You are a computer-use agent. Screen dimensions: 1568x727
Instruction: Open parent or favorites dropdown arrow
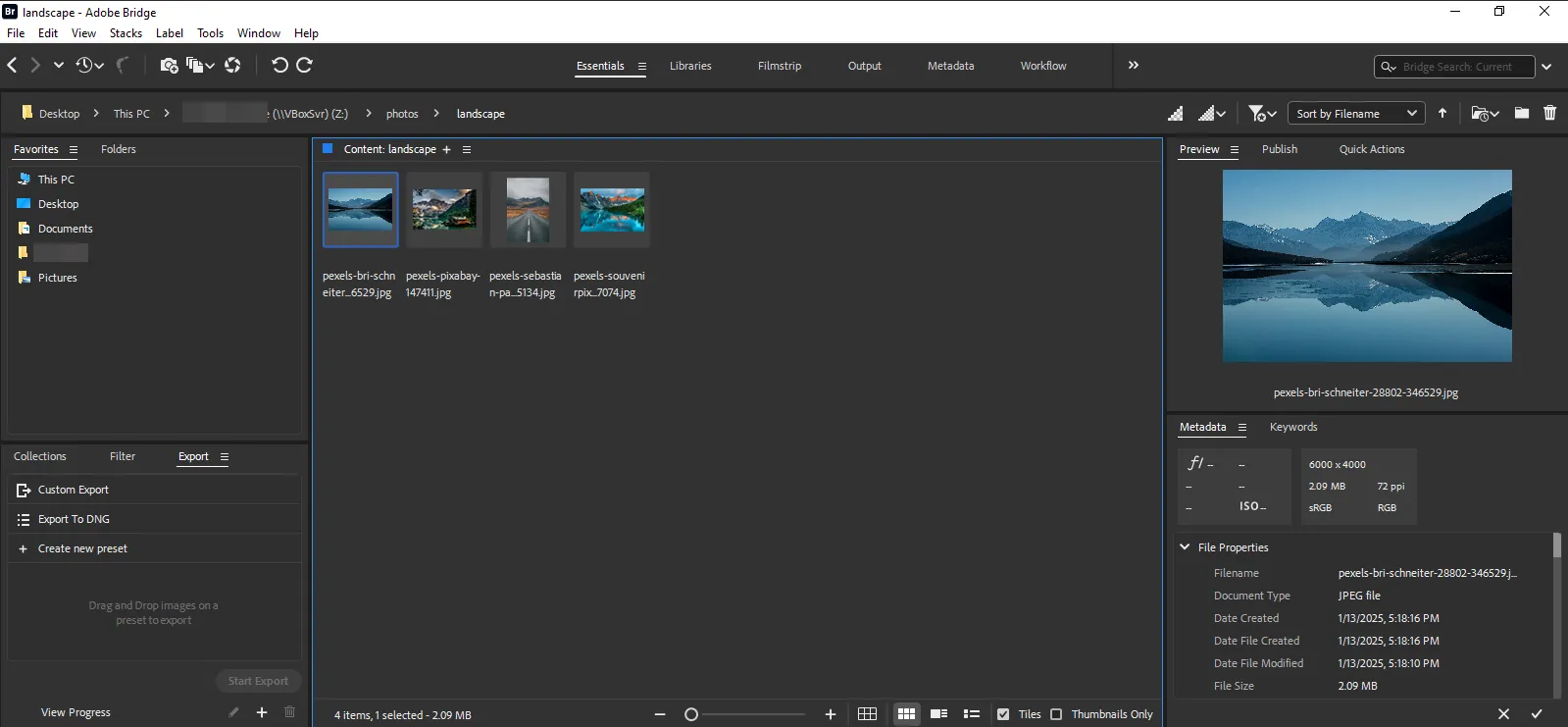tap(59, 65)
